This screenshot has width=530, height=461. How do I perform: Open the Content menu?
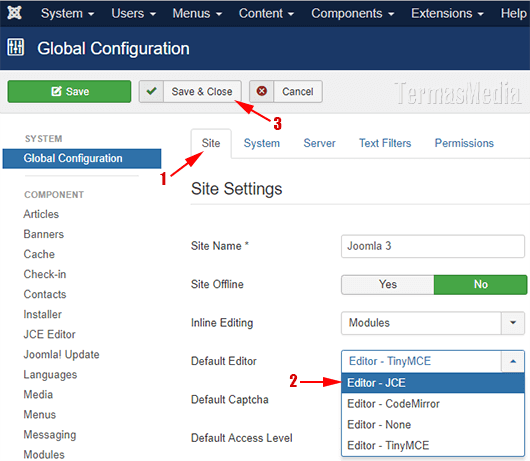[x=266, y=14]
